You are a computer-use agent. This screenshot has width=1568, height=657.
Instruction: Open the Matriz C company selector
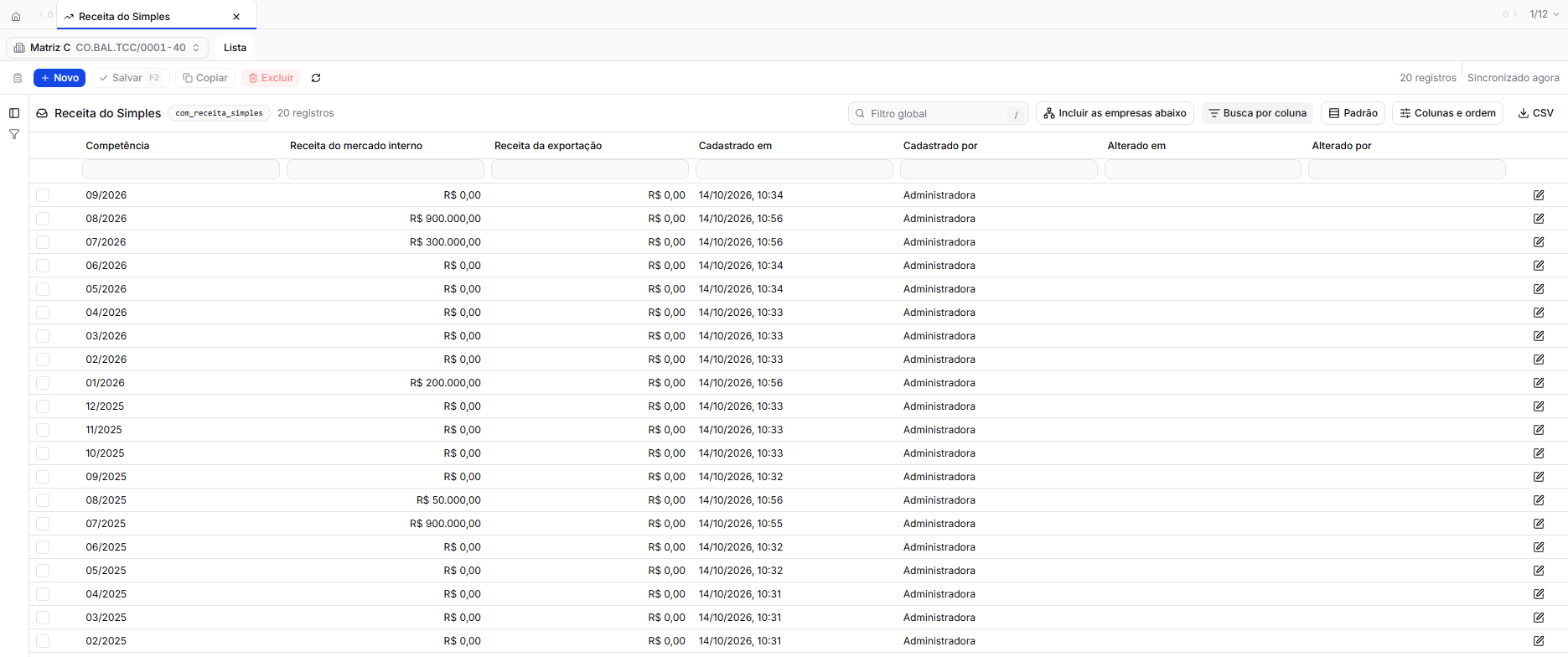click(108, 47)
